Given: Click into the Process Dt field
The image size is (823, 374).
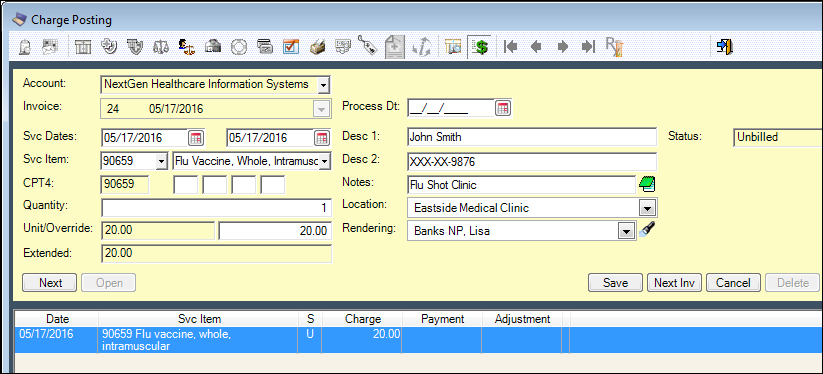Looking at the screenshot, I should pyautogui.click(x=451, y=108).
